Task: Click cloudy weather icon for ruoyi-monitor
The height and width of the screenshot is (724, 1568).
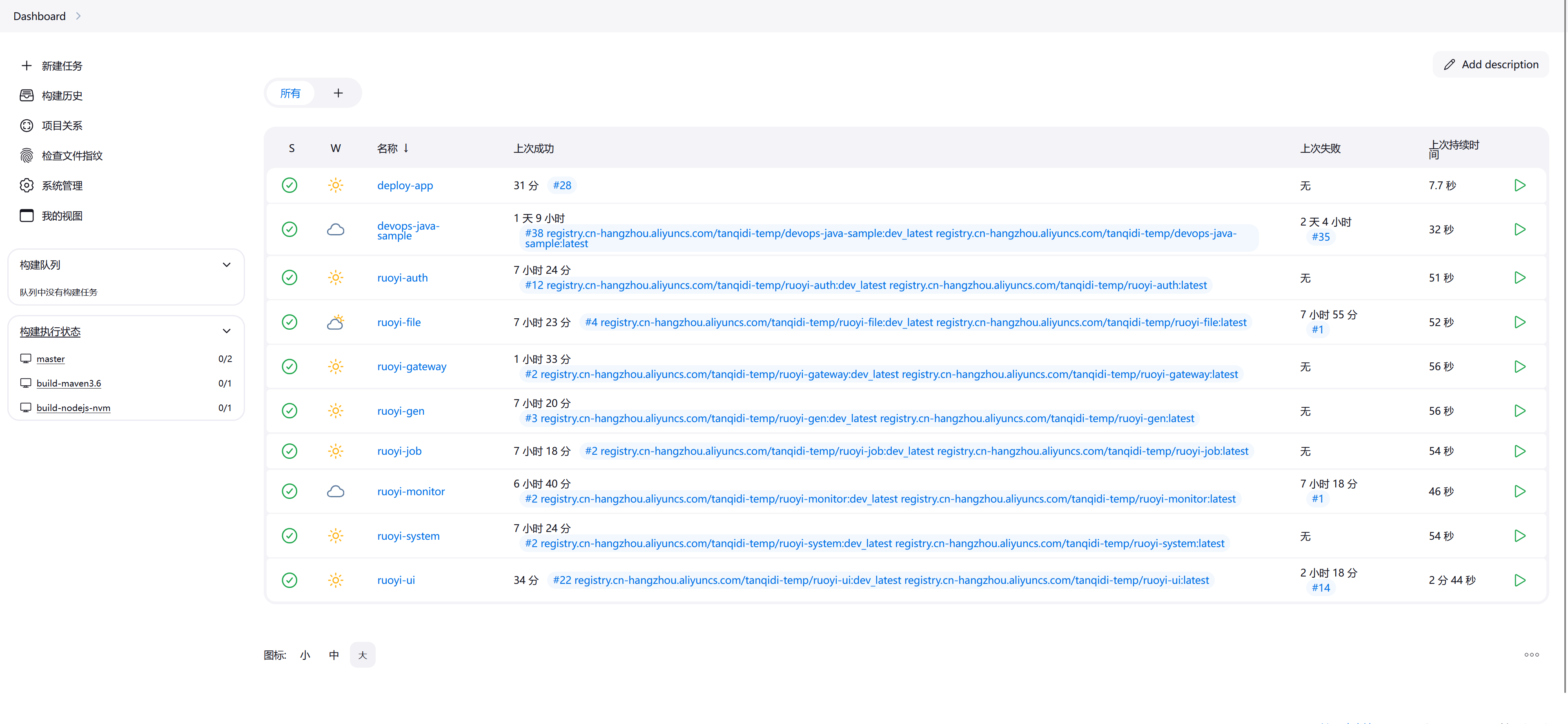Action: coord(335,492)
